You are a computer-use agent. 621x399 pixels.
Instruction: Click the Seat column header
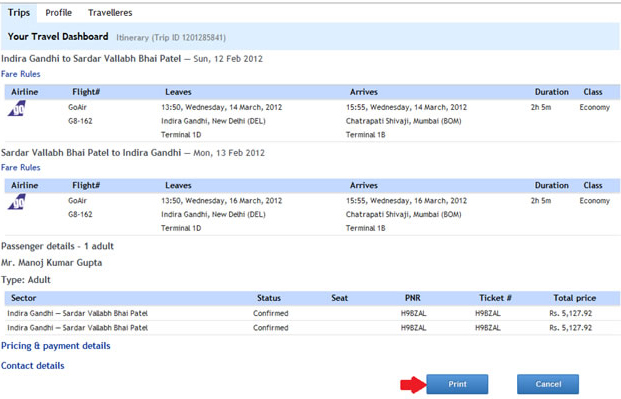point(339,298)
